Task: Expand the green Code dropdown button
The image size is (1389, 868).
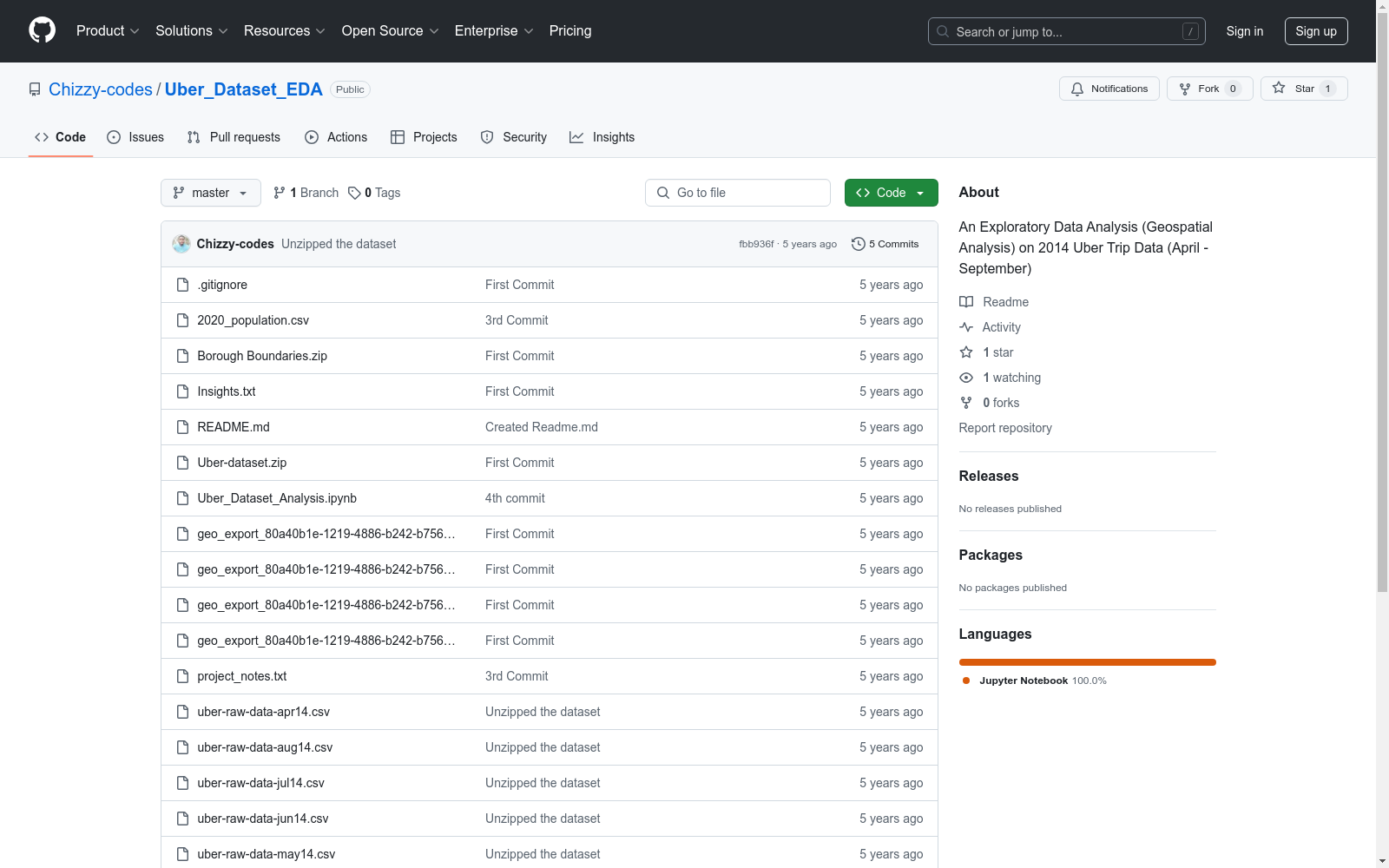Action: pos(892,193)
